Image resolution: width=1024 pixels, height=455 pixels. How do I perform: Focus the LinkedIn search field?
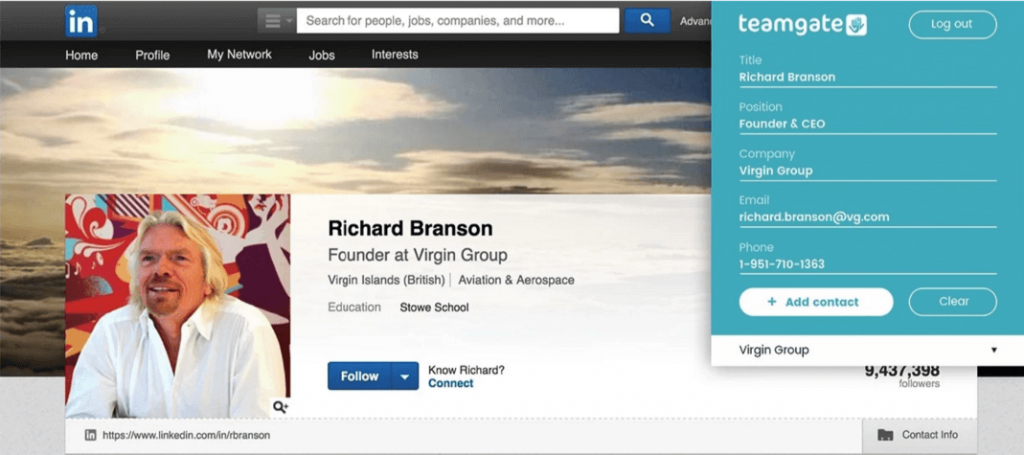tap(458, 21)
